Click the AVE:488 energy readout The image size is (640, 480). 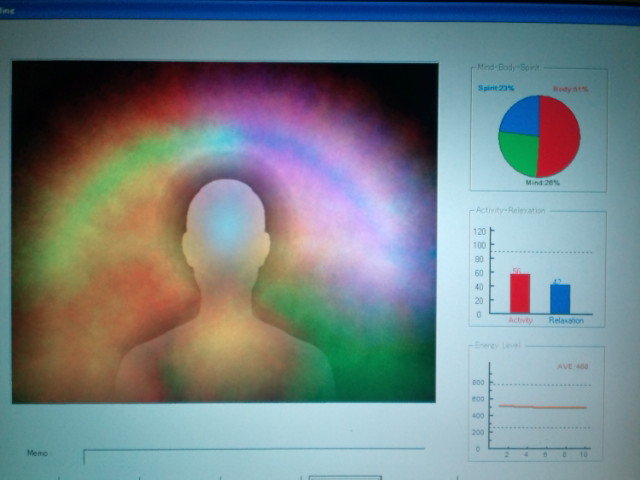pyautogui.click(x=572, y=367)
